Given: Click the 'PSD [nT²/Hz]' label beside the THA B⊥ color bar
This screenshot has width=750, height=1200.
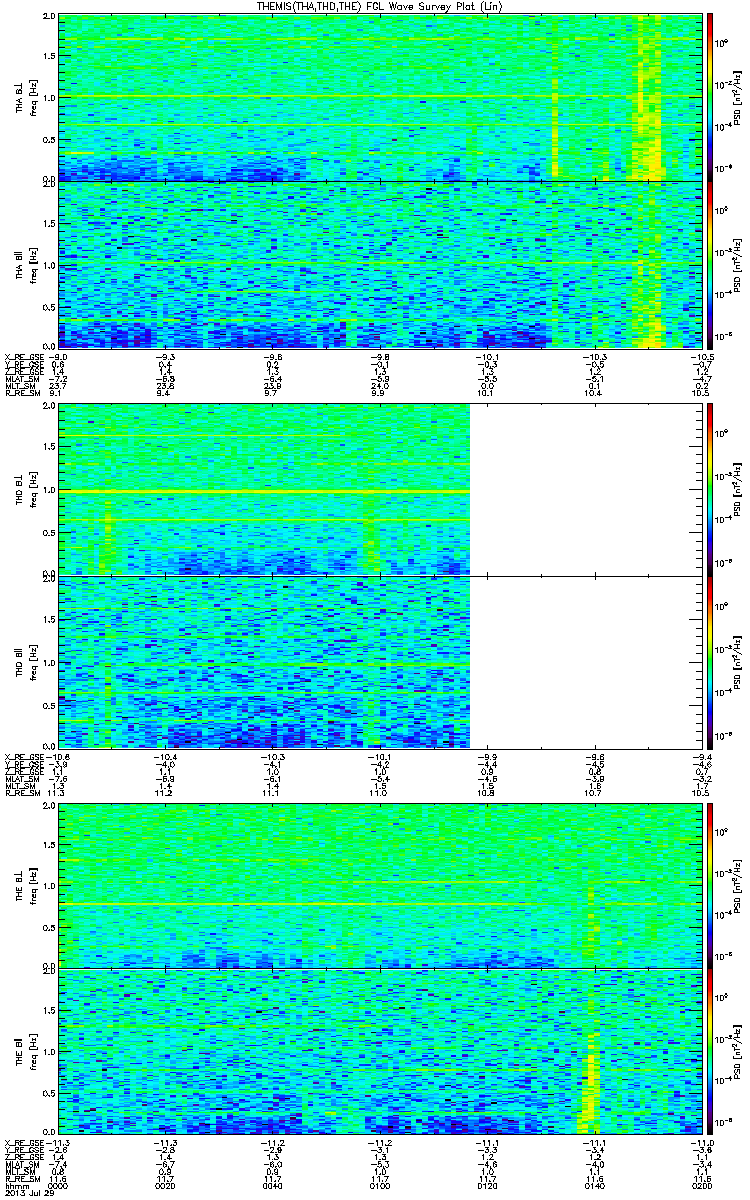Looking at the screenshot, I should coord(738,98).
